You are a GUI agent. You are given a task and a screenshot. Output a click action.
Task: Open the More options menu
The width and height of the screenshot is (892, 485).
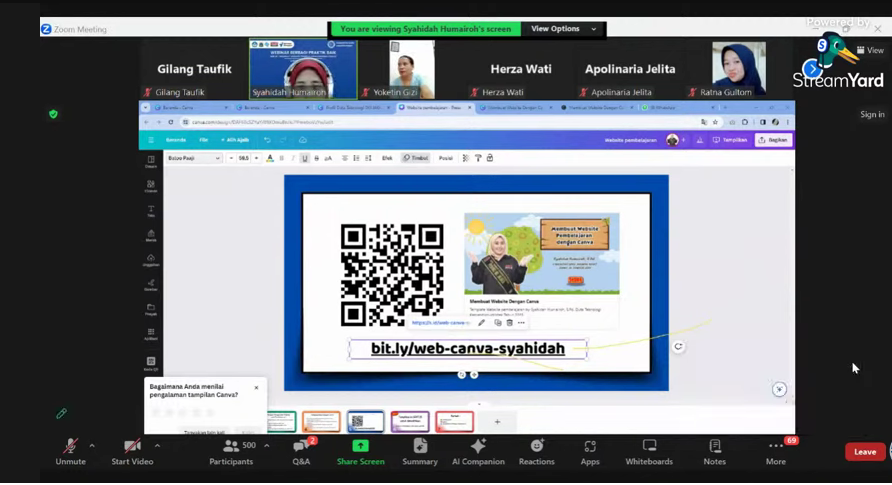(x=776, y=452)
